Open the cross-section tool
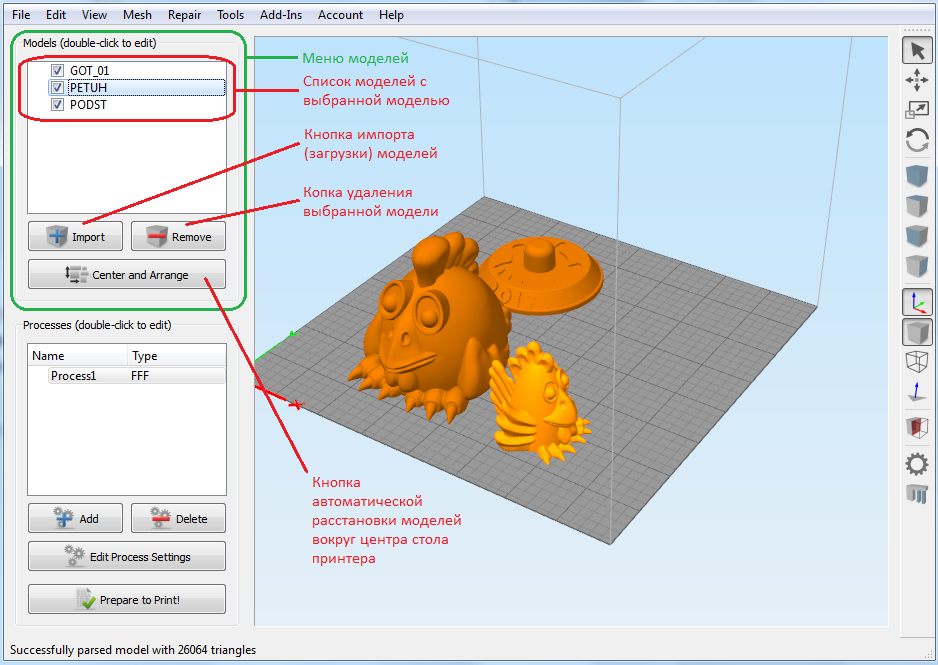The width and height of the screenshot is (938, 665). (x=916, y=427)
